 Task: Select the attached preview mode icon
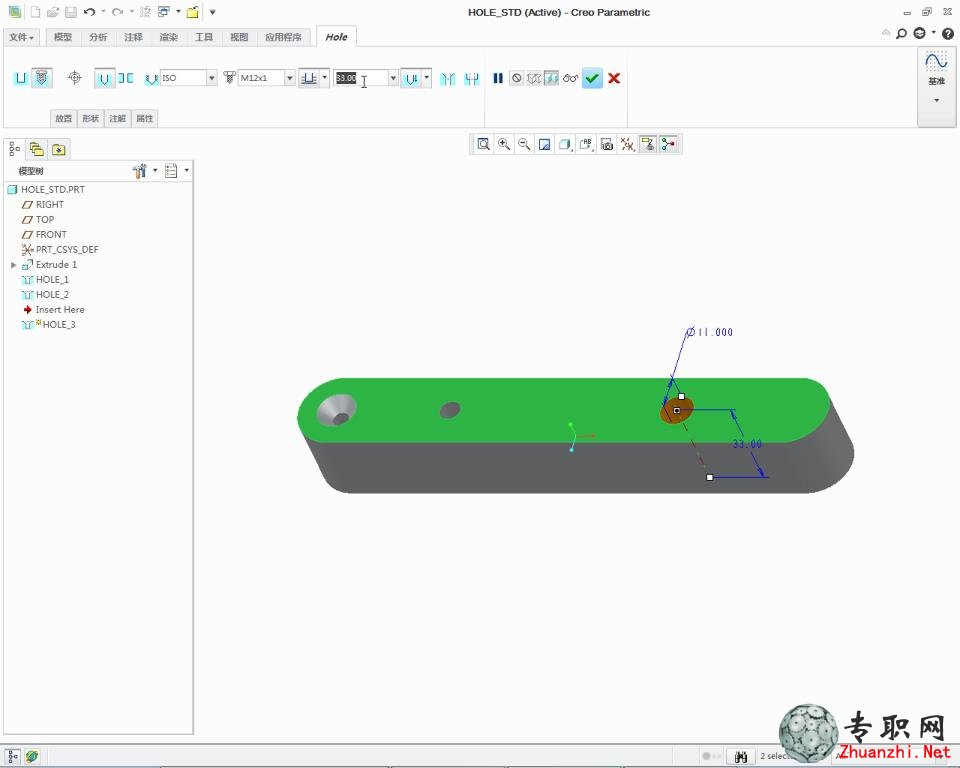pos(551,78)
